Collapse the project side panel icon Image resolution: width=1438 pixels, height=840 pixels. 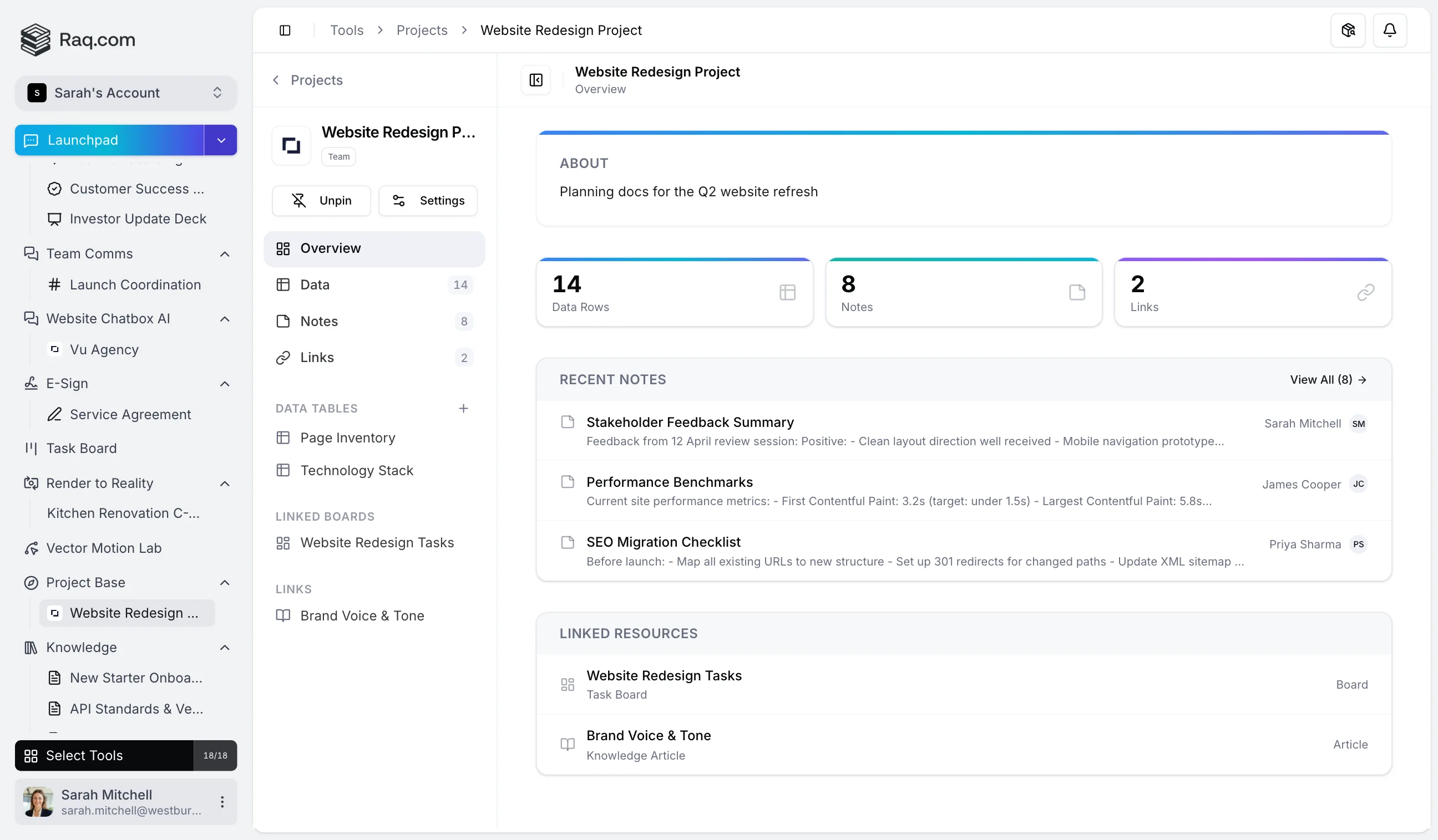coord(535,80)
